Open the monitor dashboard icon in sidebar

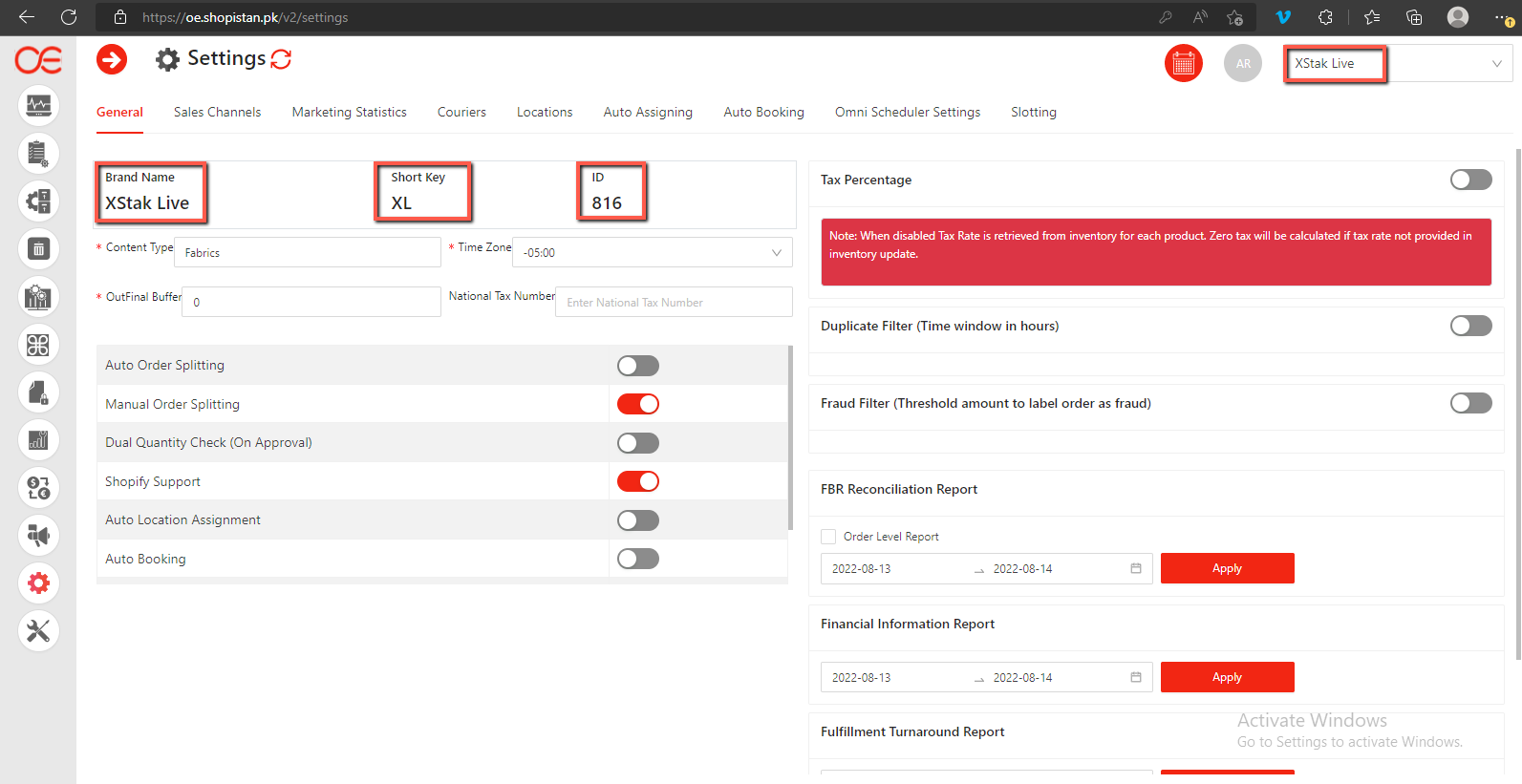pos(38,105)
